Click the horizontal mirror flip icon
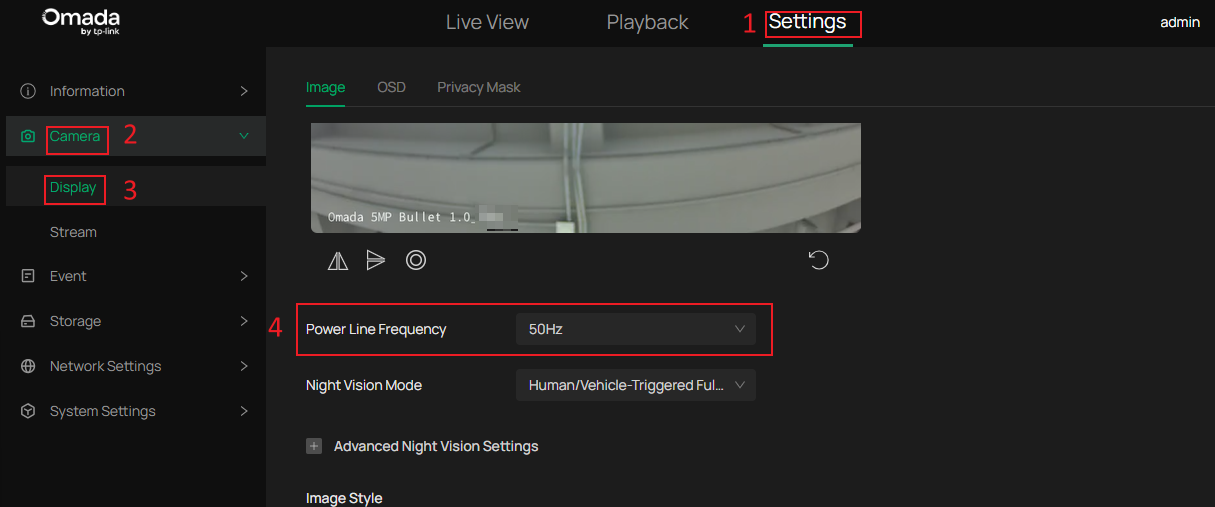 [x=338, y=261]
